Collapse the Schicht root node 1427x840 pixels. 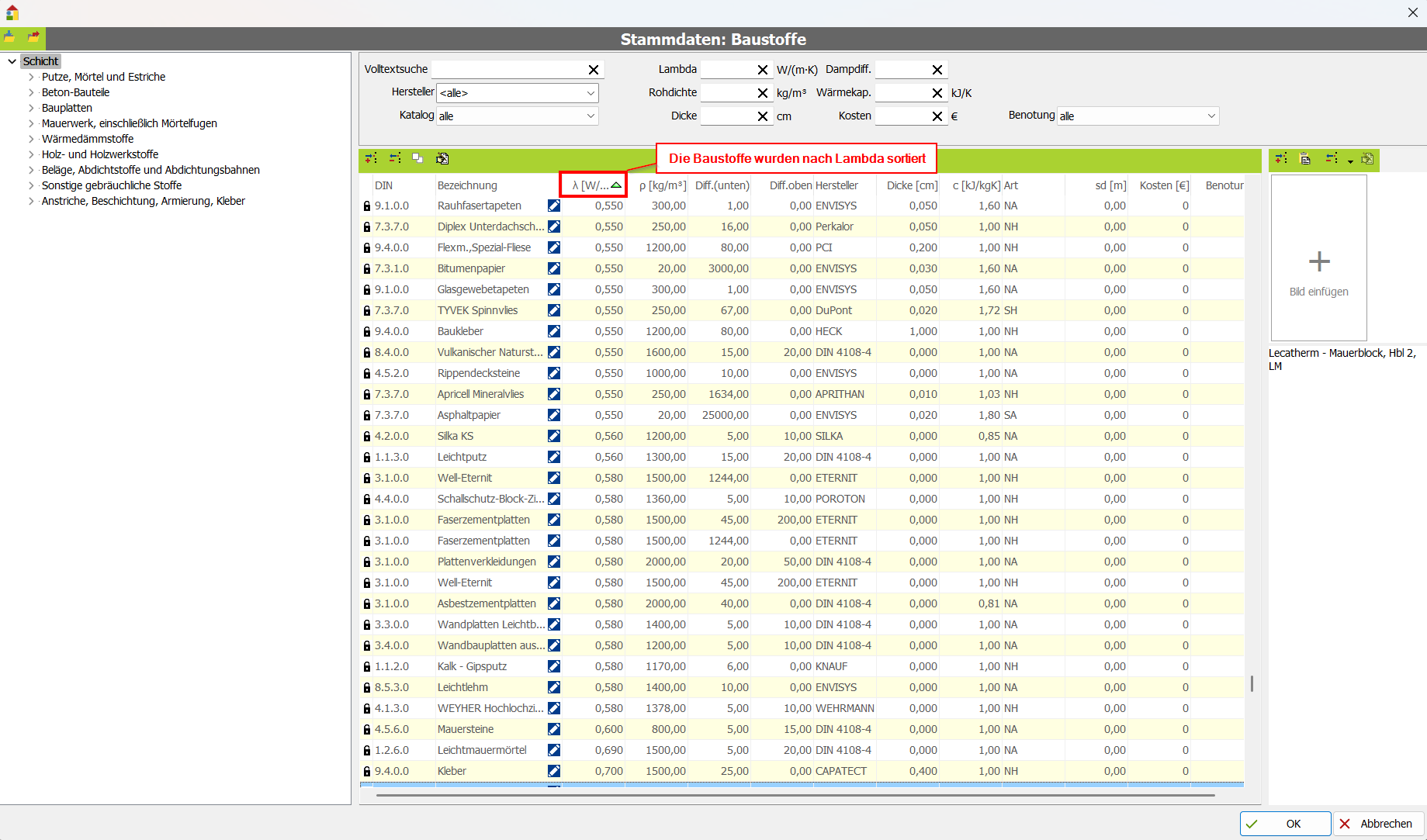coord(12,61)
